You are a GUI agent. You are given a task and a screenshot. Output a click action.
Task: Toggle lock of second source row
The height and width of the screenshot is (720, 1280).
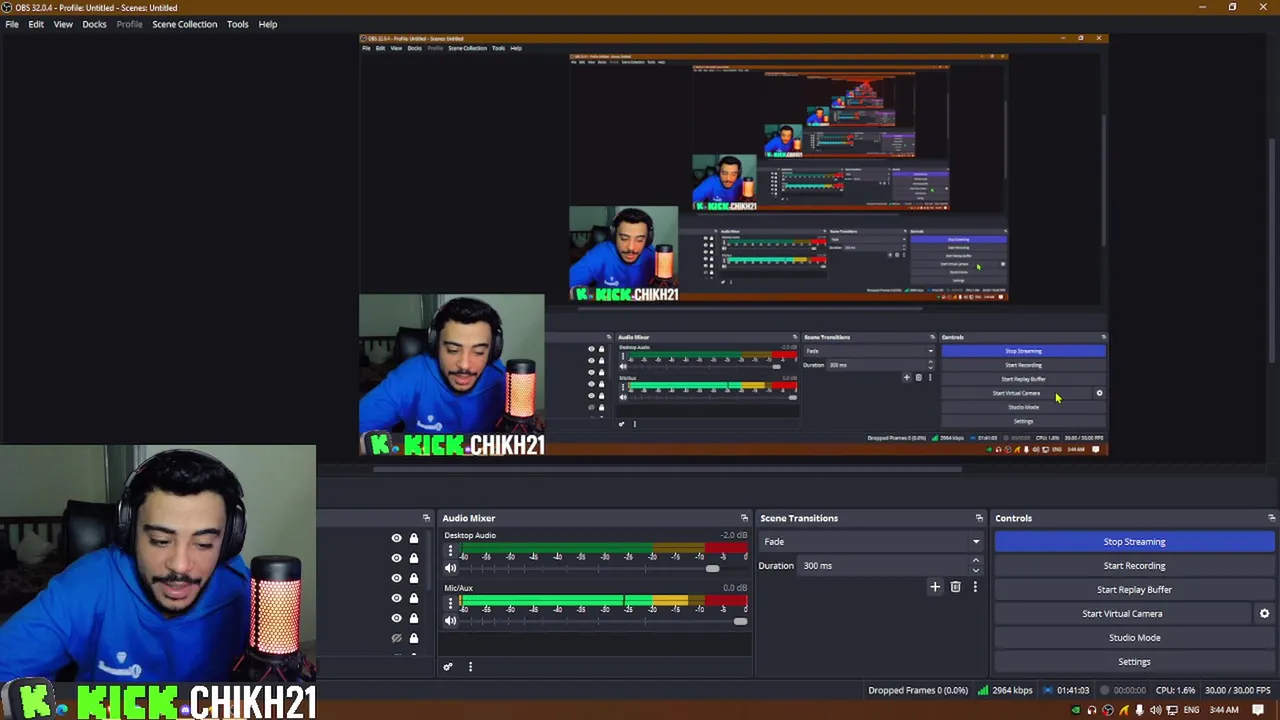pos(414,558)
